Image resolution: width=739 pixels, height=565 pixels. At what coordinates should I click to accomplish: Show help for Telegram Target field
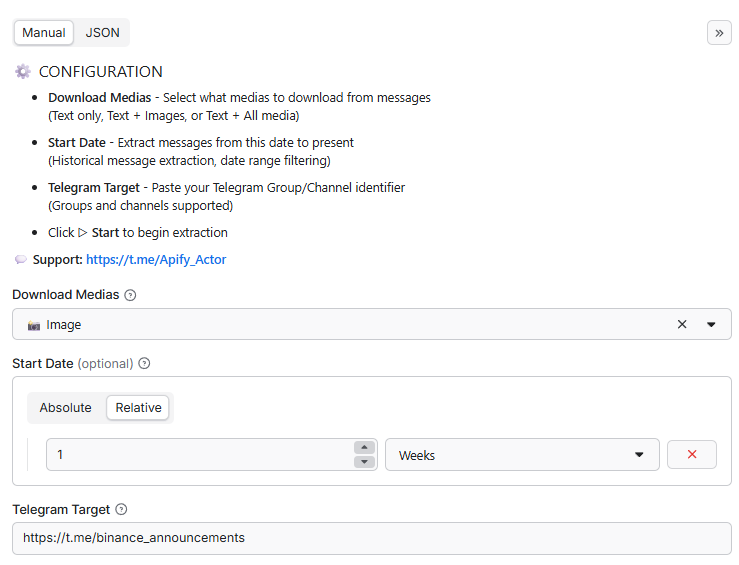121,509
